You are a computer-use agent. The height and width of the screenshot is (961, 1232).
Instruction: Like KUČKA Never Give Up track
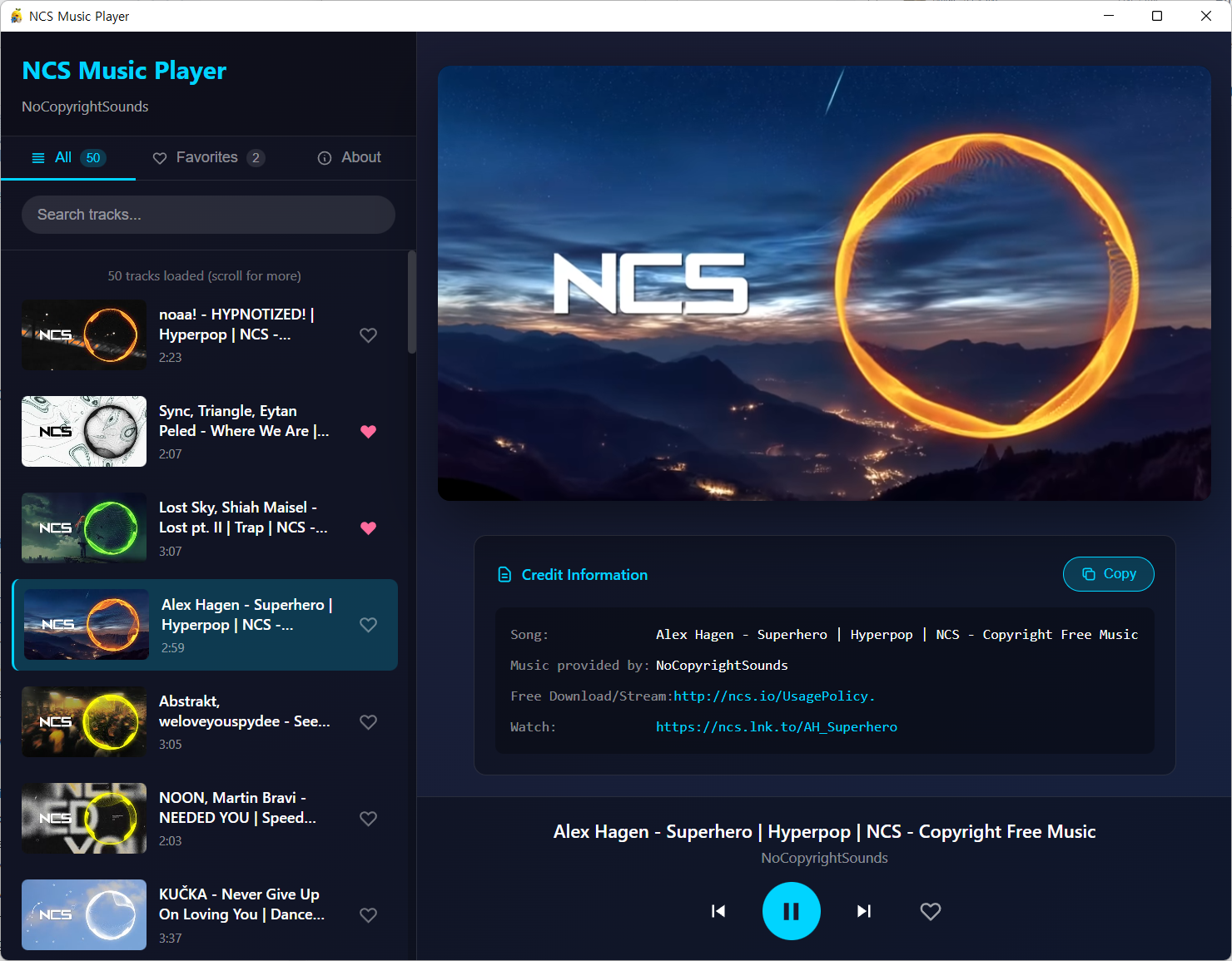(368, 914)
